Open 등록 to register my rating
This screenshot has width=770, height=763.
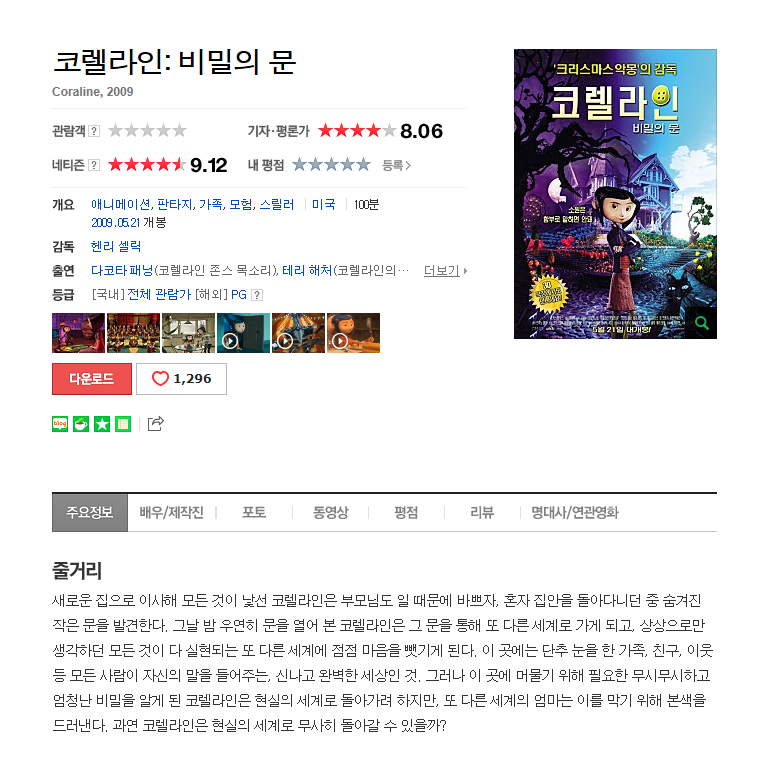396,165
